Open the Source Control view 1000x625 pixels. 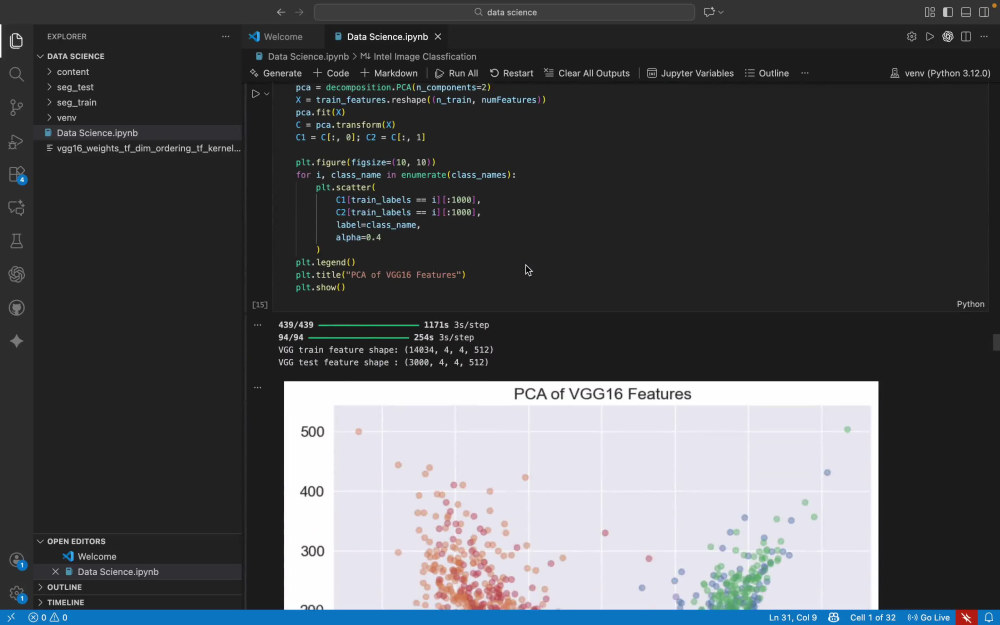(17, 108)
